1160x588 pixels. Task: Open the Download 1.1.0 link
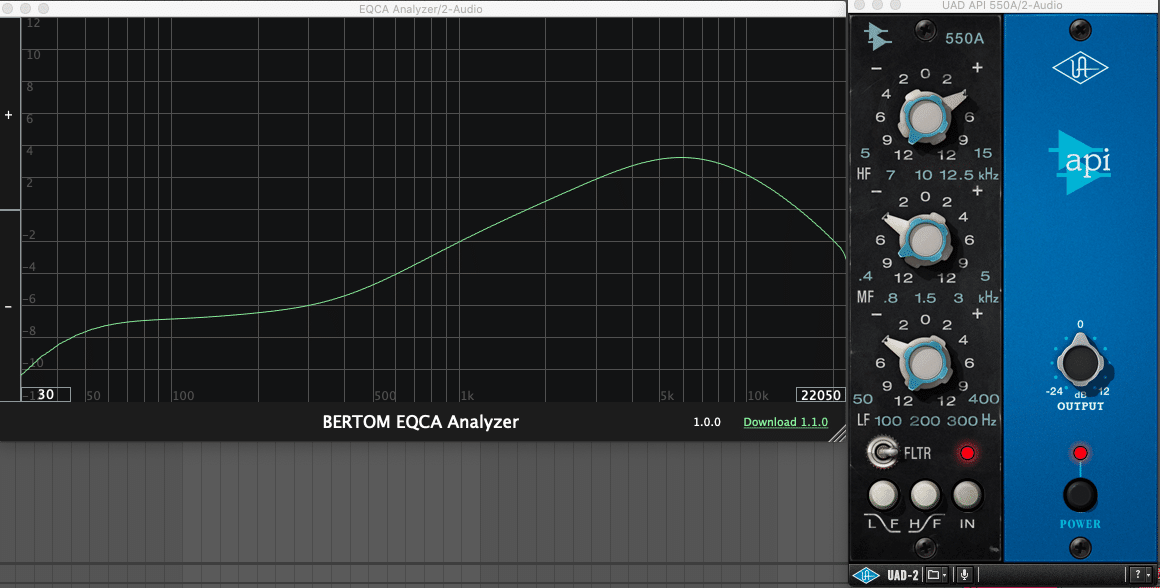(x=786, y=422)
